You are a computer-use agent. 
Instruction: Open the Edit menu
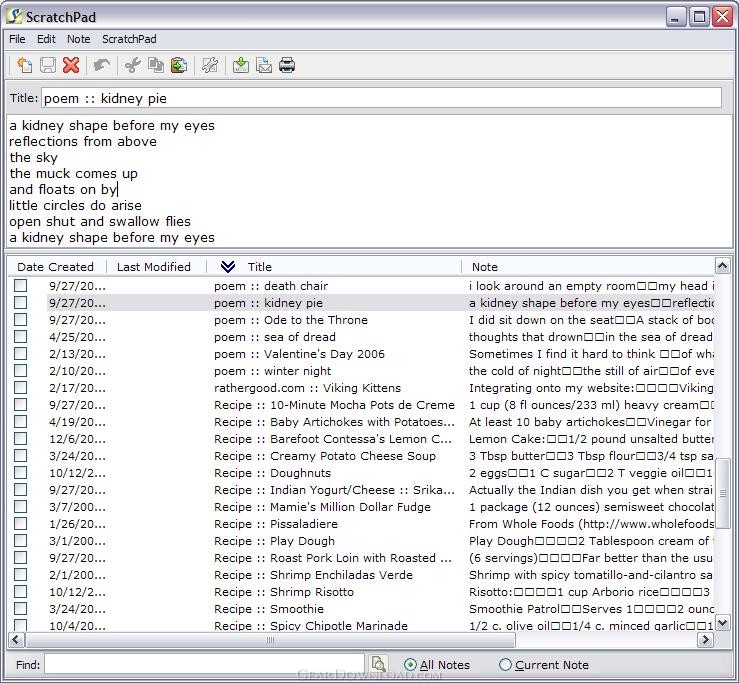[x=46, y=39]
